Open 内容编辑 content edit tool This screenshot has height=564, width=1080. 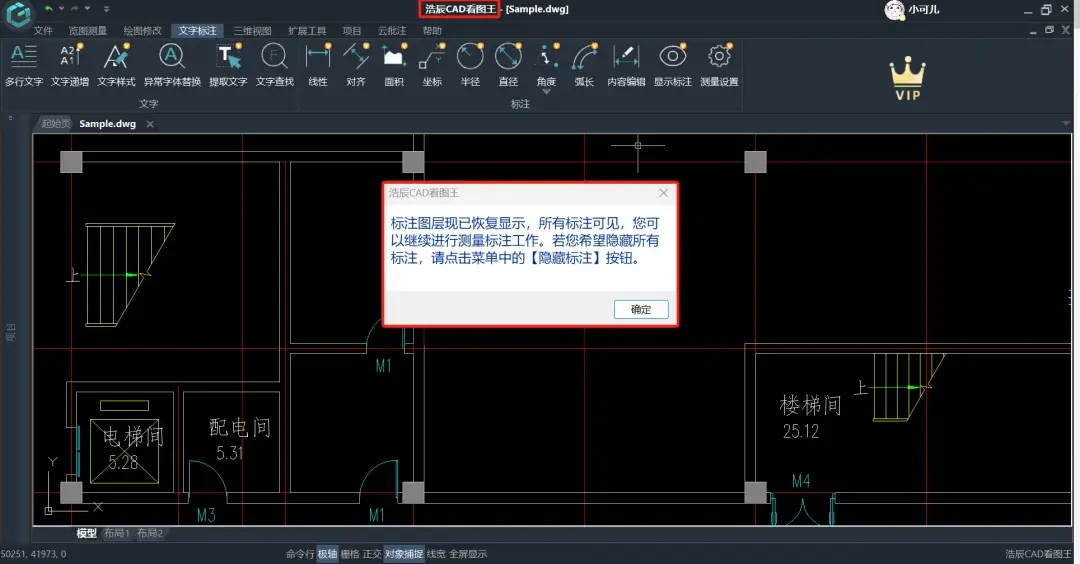[x=626, y=65]
